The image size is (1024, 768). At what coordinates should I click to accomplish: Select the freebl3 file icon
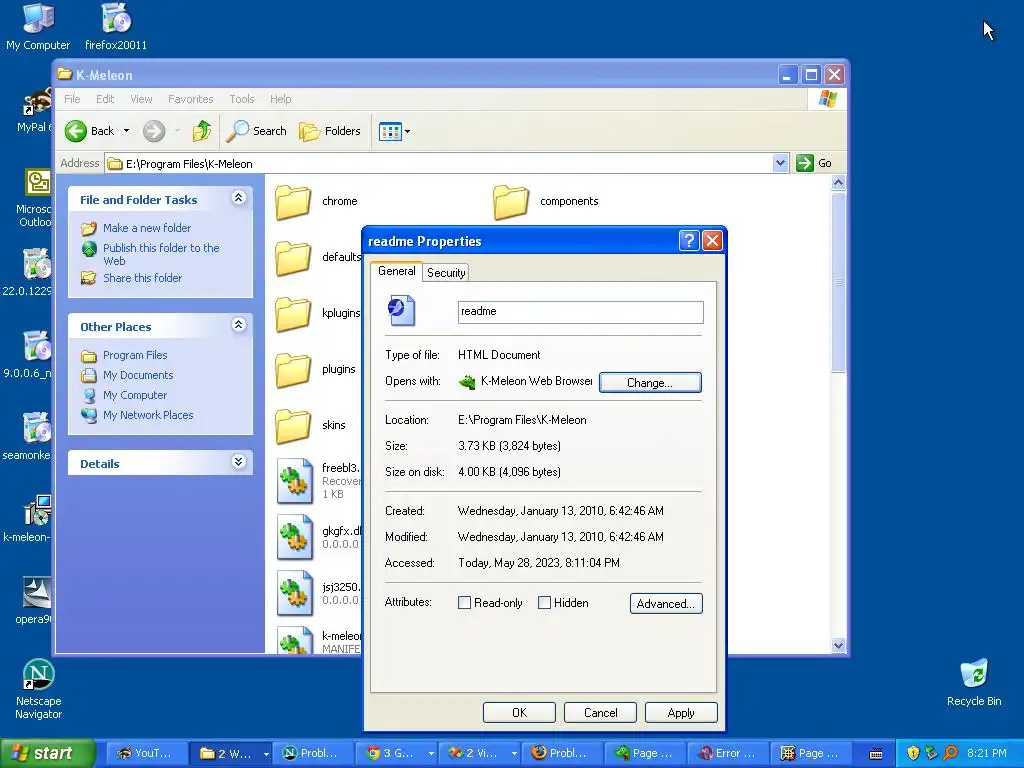coord(295,481)
